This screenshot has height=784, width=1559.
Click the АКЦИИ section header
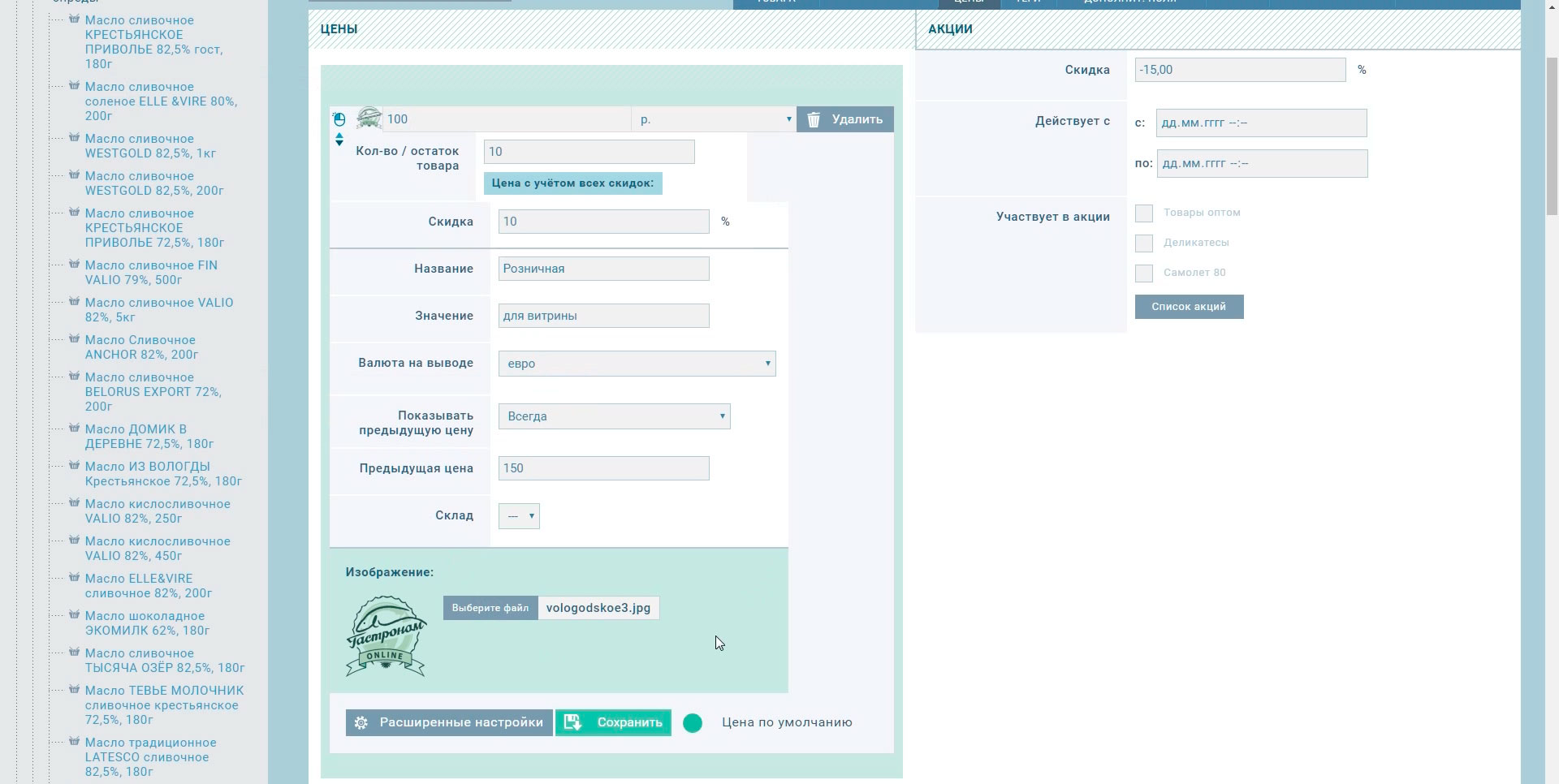[951, 29]
